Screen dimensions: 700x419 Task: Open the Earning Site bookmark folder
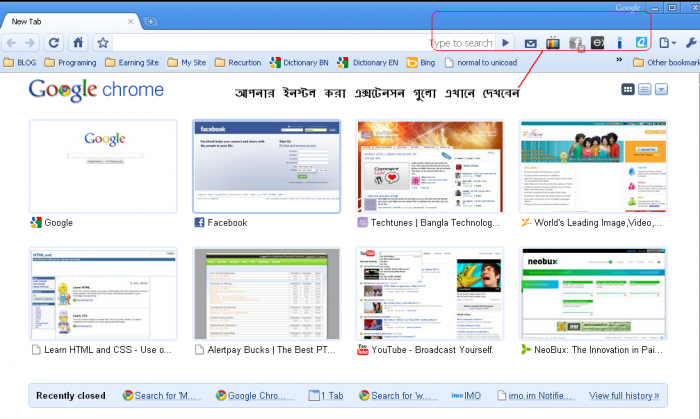(x=132, y=62)
